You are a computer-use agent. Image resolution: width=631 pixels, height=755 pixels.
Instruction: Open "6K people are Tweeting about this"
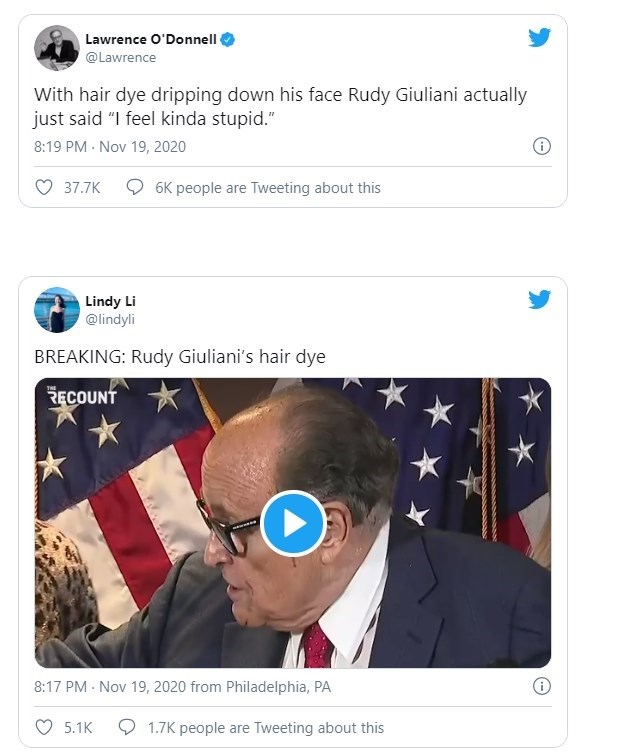point(268,187)
